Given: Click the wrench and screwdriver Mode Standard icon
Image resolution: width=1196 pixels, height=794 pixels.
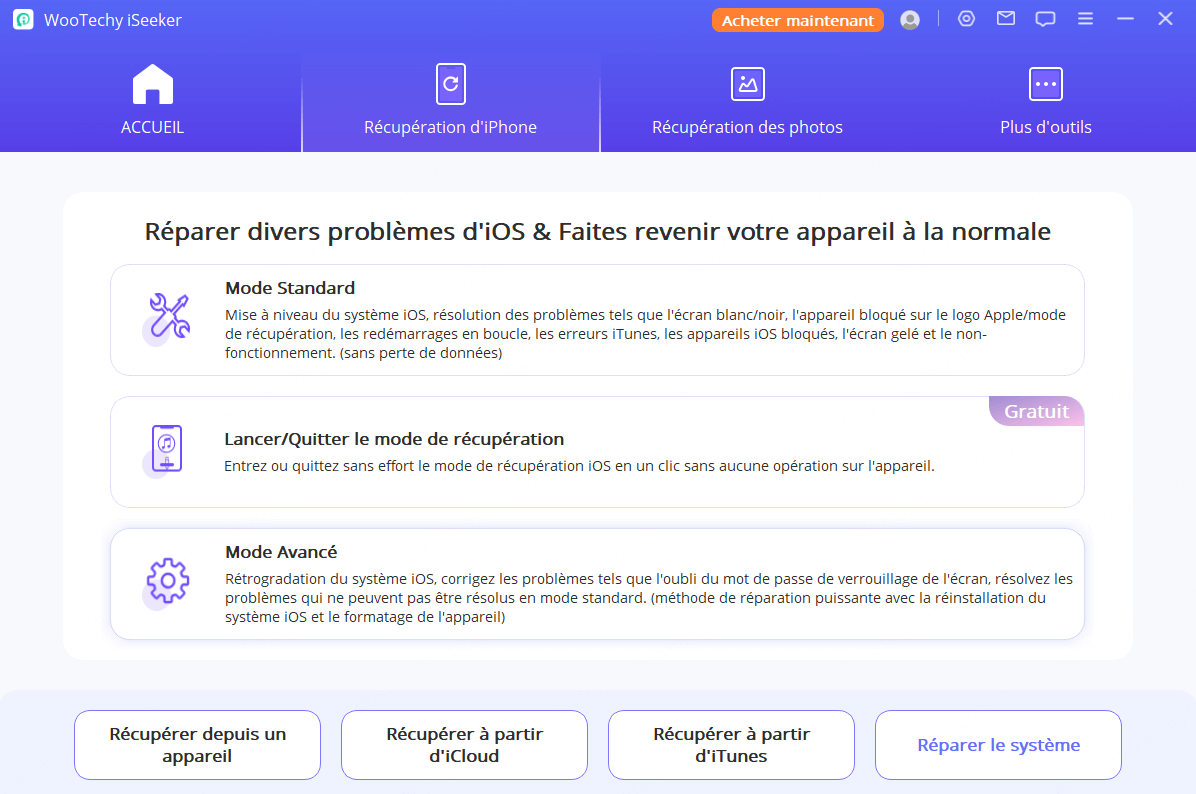Looking at the screenshot, I should [167, 317].
